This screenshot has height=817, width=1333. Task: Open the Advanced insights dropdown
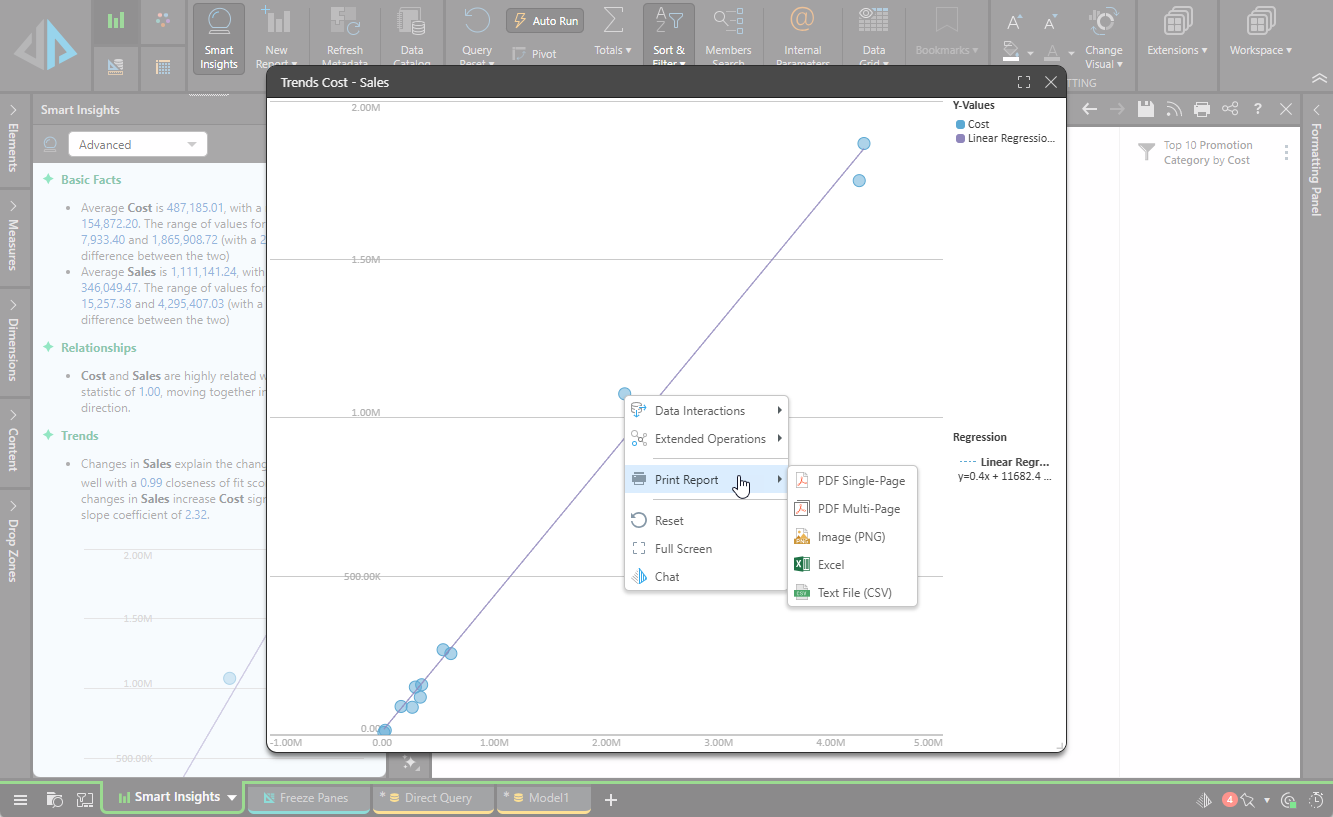pyautogui.click(x=138, y=145)
